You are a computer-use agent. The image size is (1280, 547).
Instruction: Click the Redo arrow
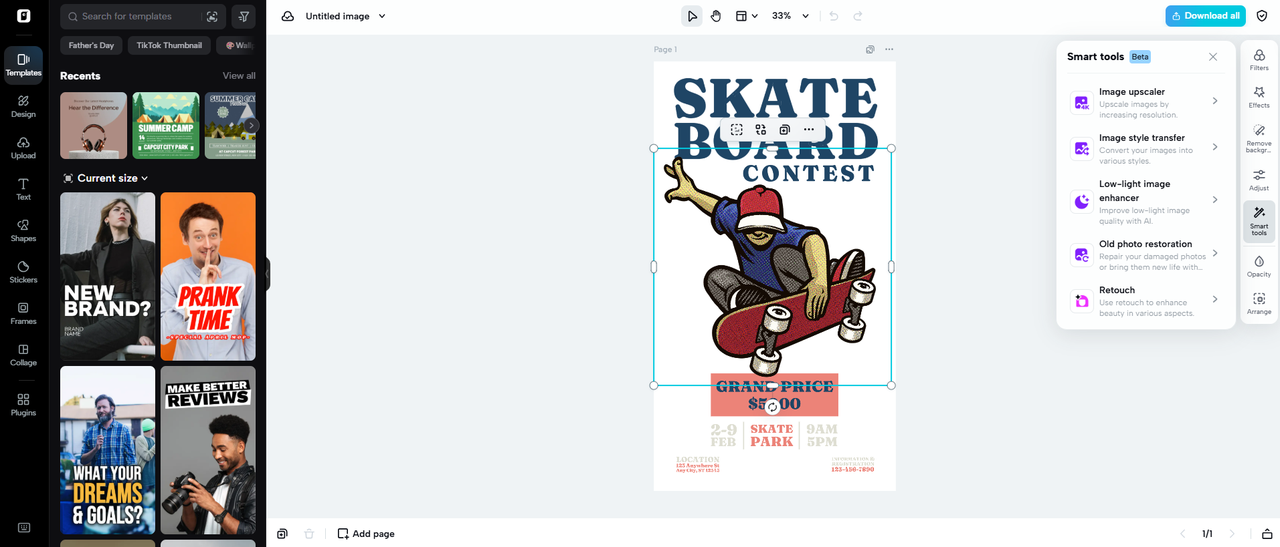858,16
